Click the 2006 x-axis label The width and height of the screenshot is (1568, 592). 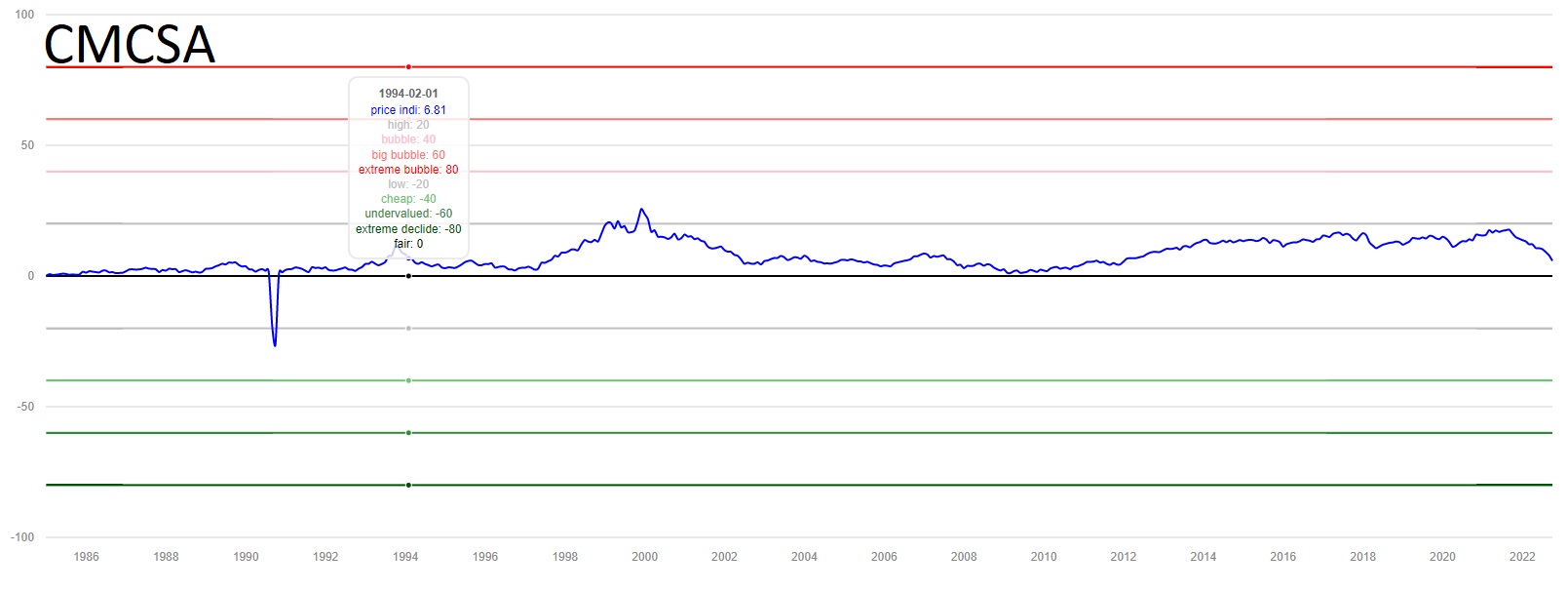[x=884, y=557]
